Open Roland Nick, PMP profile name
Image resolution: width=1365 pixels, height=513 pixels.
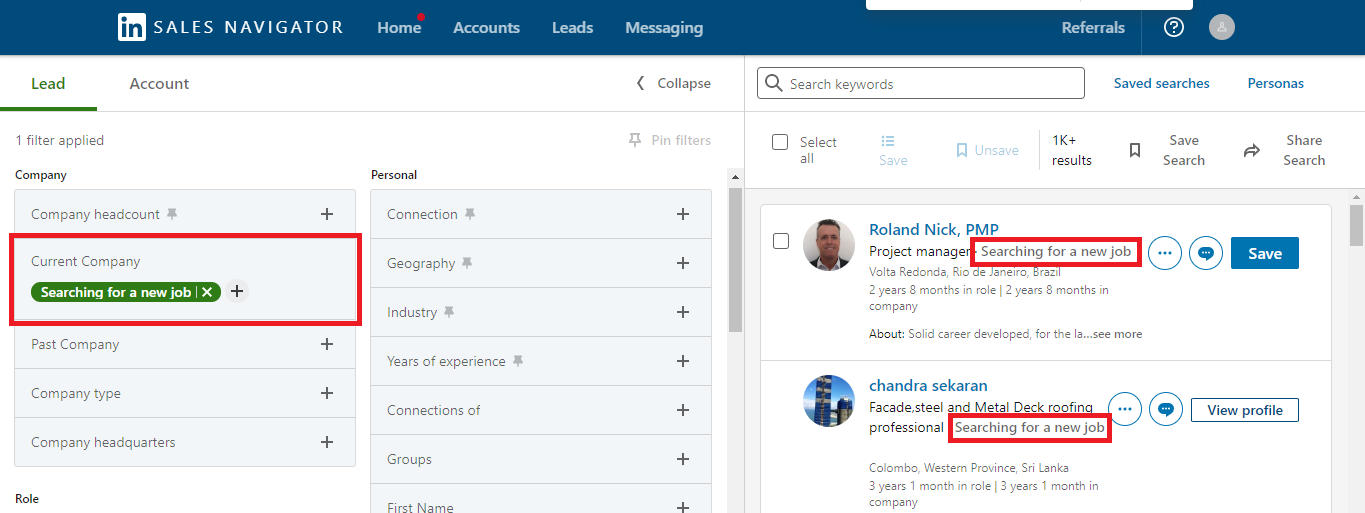(x=934, y=230)
